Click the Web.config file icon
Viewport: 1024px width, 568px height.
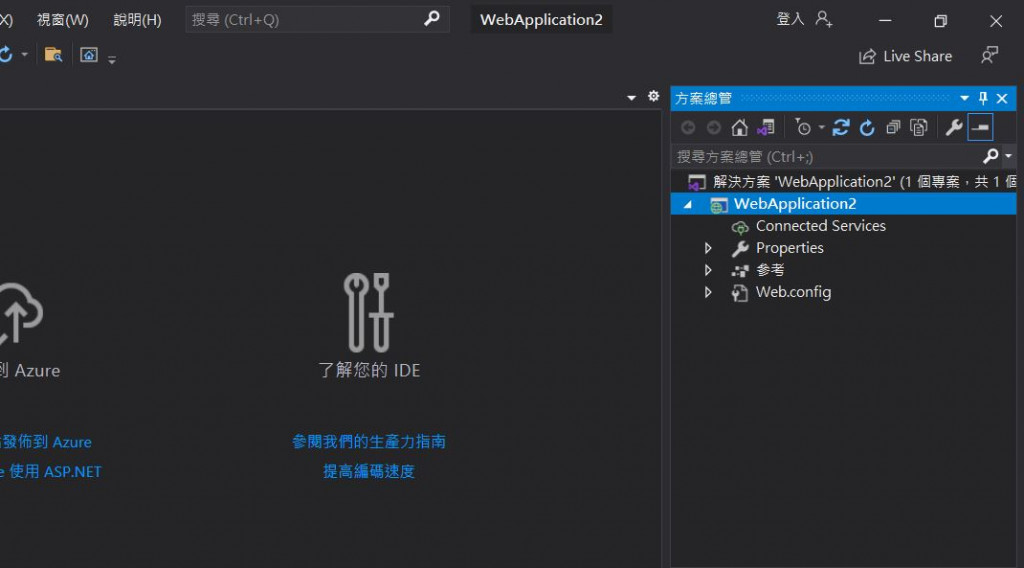pyautogui.click(x=739, y=292)
